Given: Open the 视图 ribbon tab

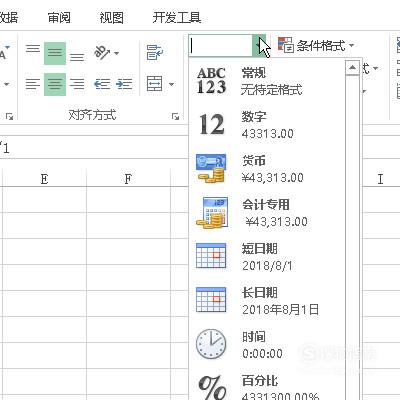Looking at the screenshot, I should click(112, 17).
